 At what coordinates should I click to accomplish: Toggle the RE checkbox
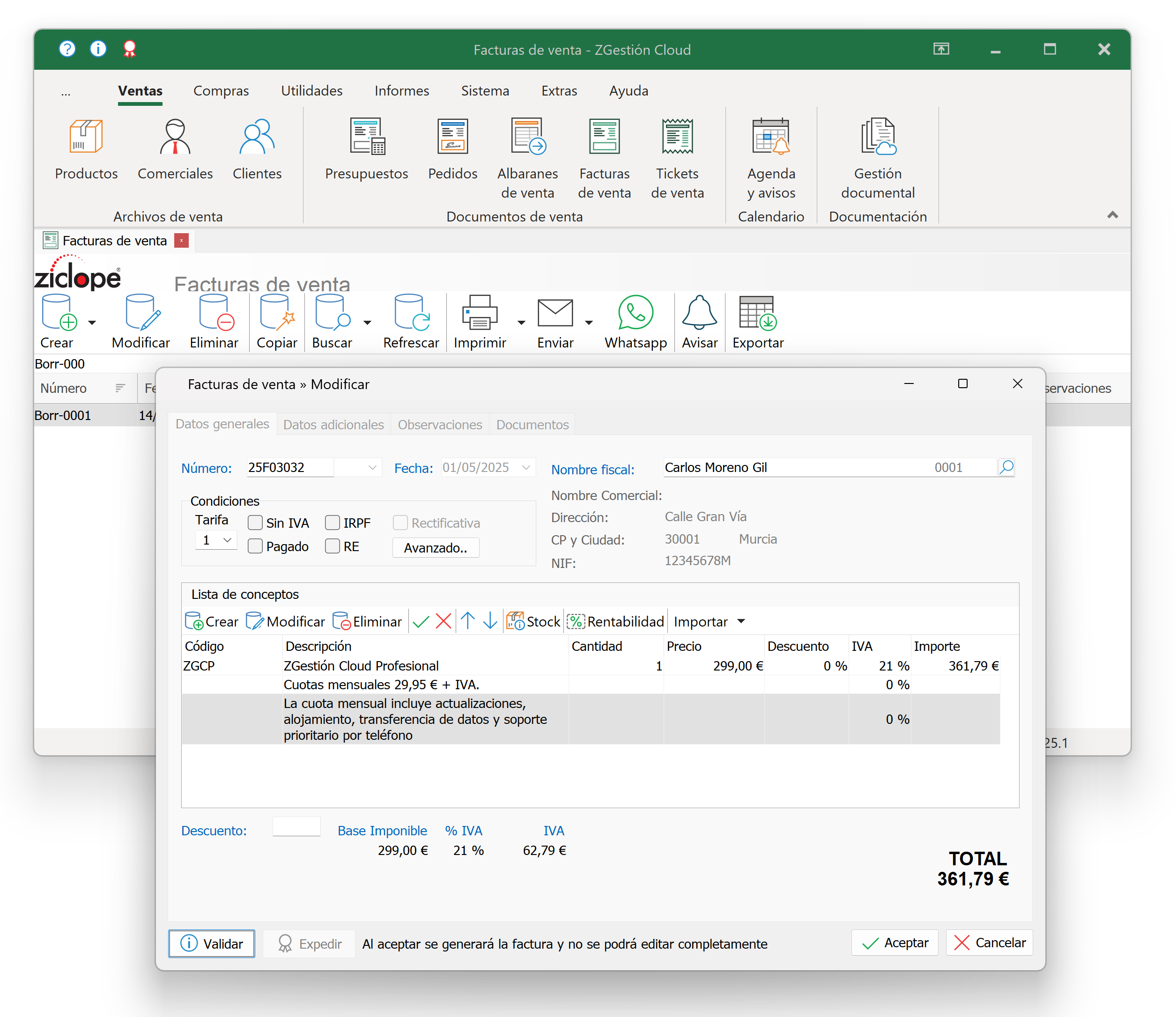(x=333, y=546)
